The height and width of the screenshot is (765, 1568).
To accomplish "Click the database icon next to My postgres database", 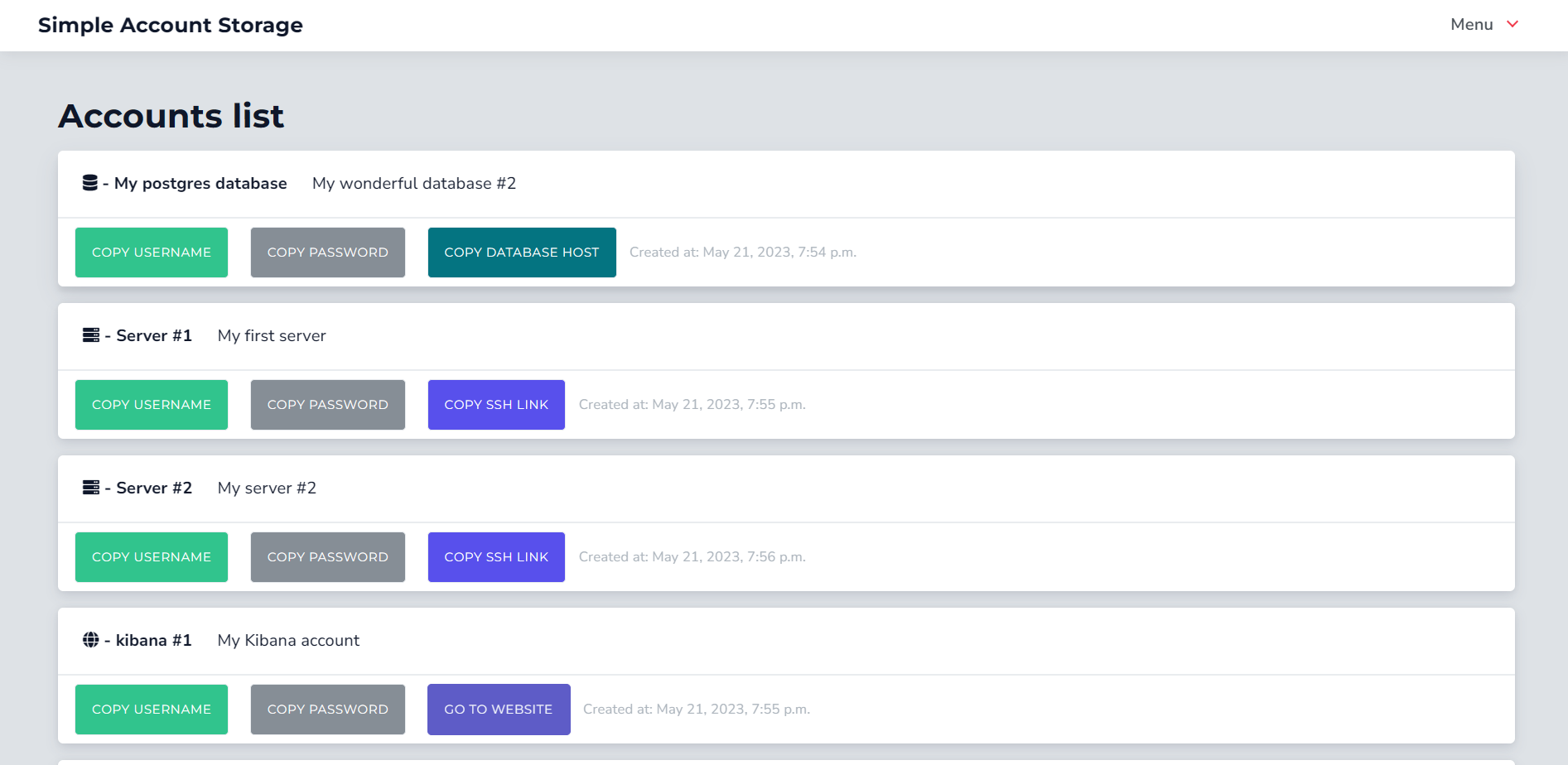I will tap(90, 183).
